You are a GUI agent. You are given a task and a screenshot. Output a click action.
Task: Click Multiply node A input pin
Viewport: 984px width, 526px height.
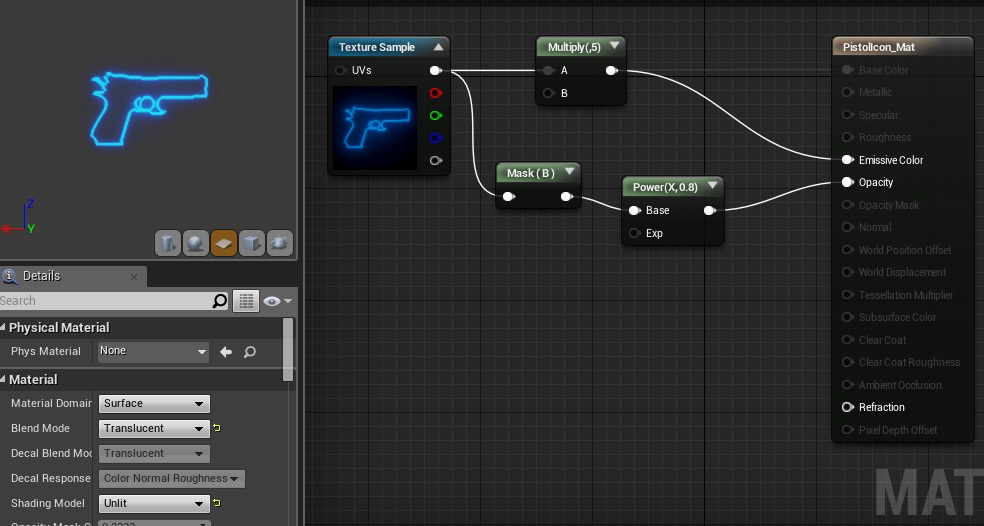tap(548, 70)
